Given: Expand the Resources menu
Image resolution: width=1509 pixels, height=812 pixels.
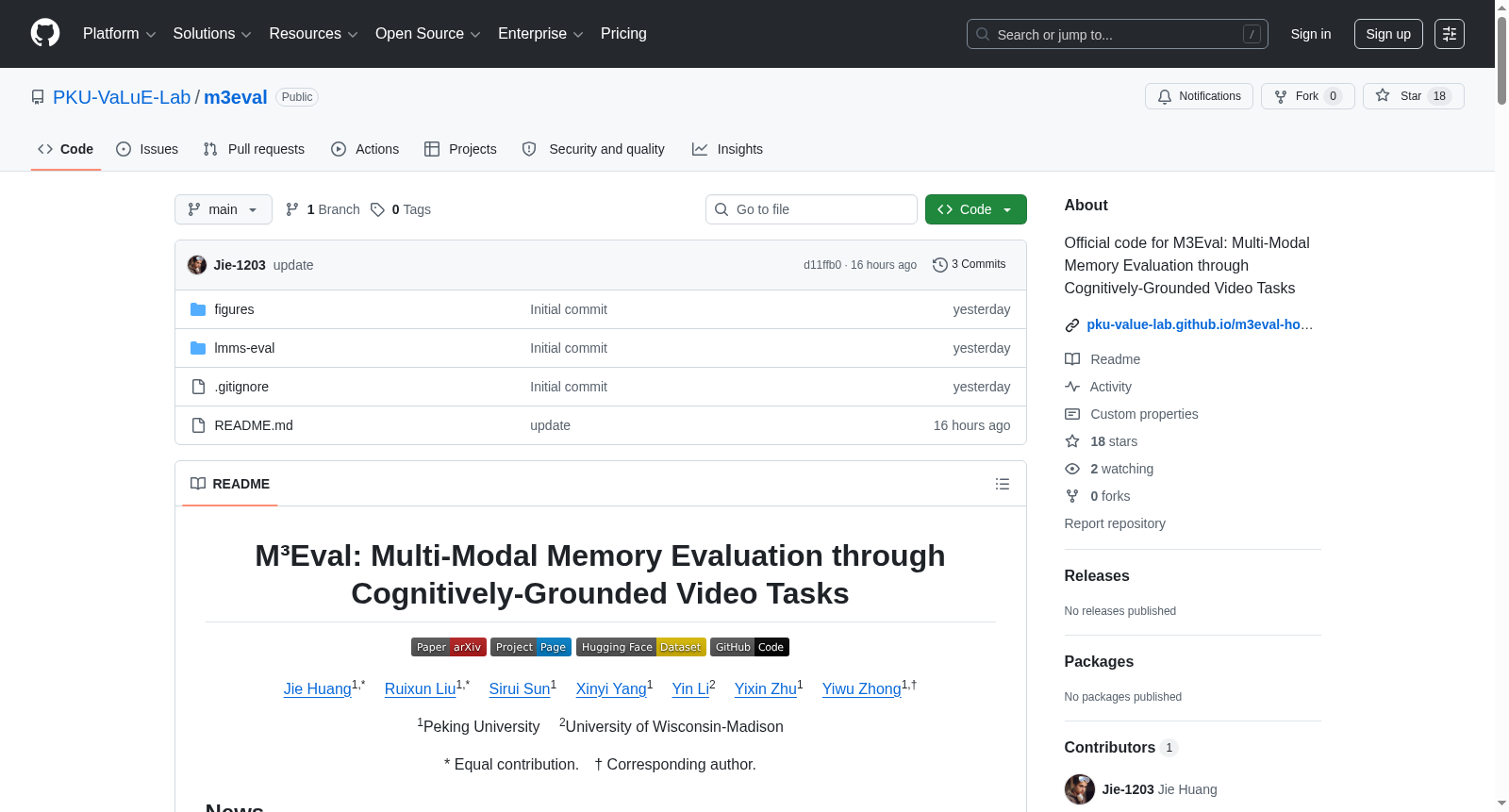Looking at the screenshot, I should pyautogui.click(x=314, y=34).
